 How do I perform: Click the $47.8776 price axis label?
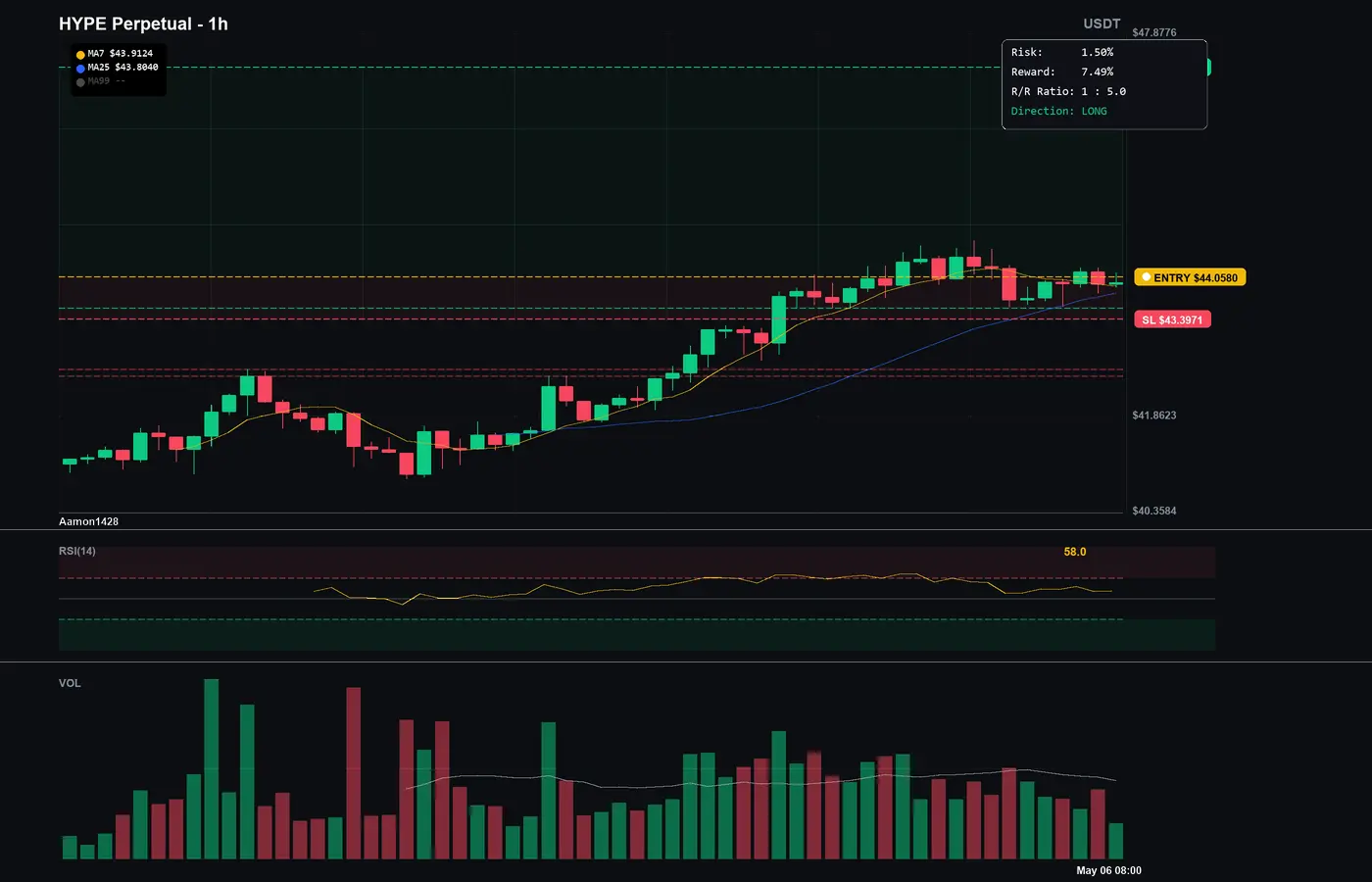(1154, 32)
